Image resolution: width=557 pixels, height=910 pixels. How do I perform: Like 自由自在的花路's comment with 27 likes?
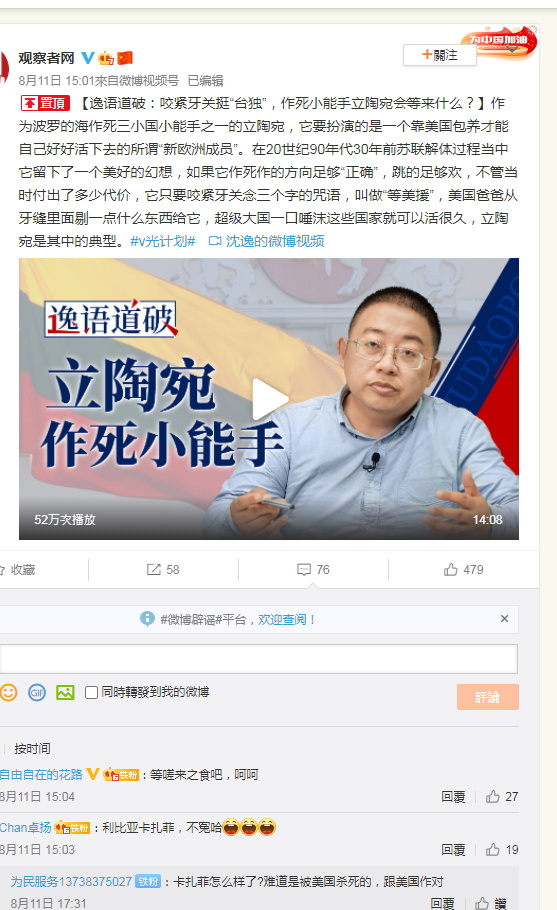click(502, 797)
